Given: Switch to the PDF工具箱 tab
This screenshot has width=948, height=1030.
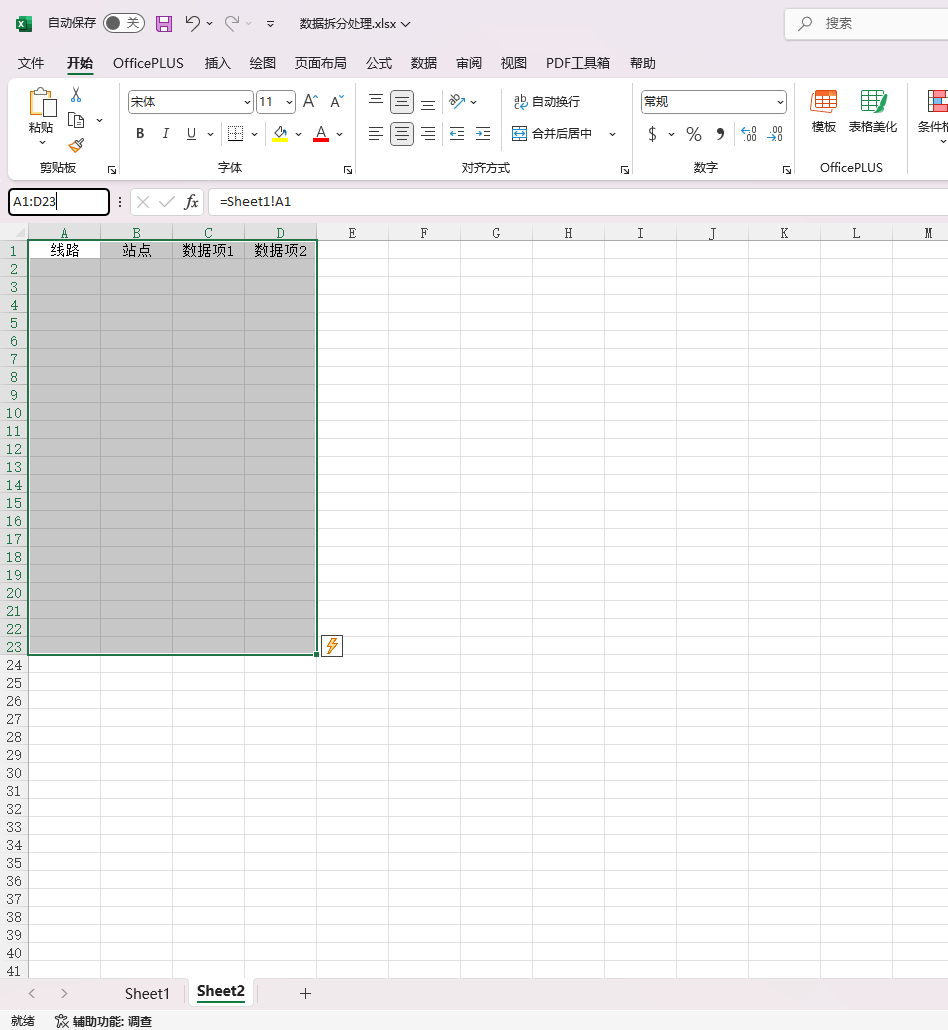Looking at the screenshot, I should point(577,63).
